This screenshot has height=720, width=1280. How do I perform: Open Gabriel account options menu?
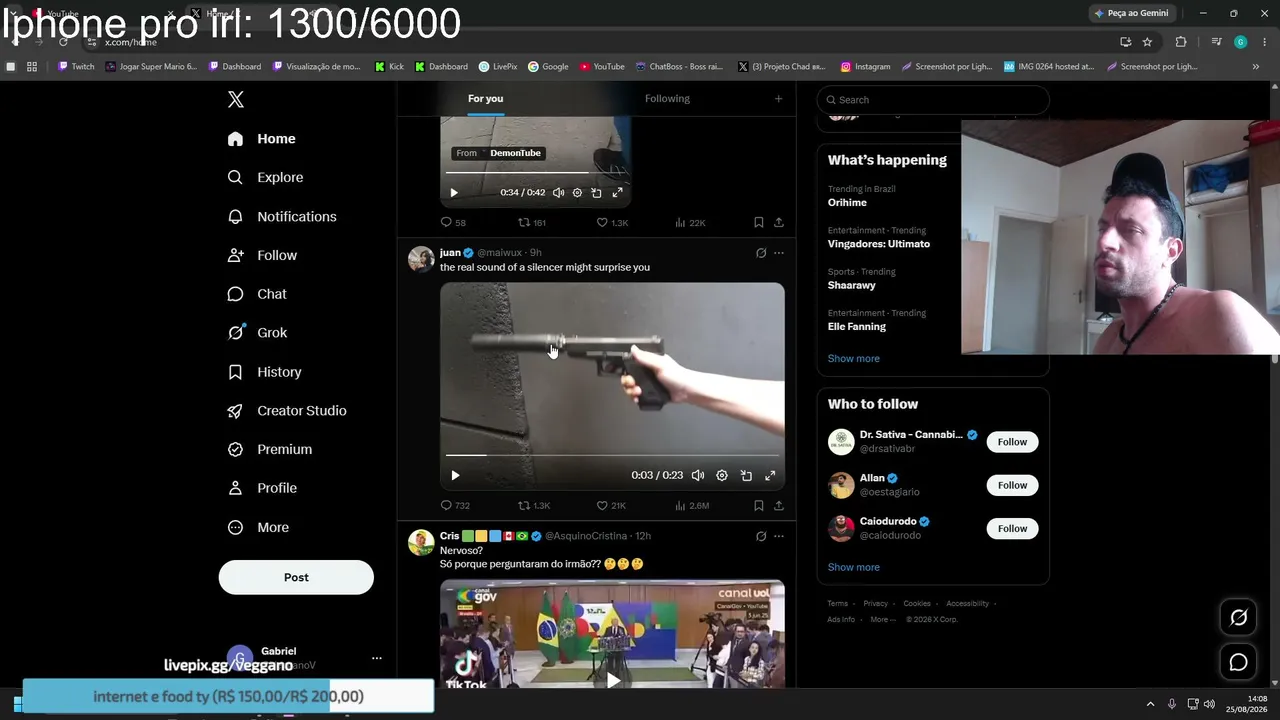pyautogui.click(x=377, y=658)
